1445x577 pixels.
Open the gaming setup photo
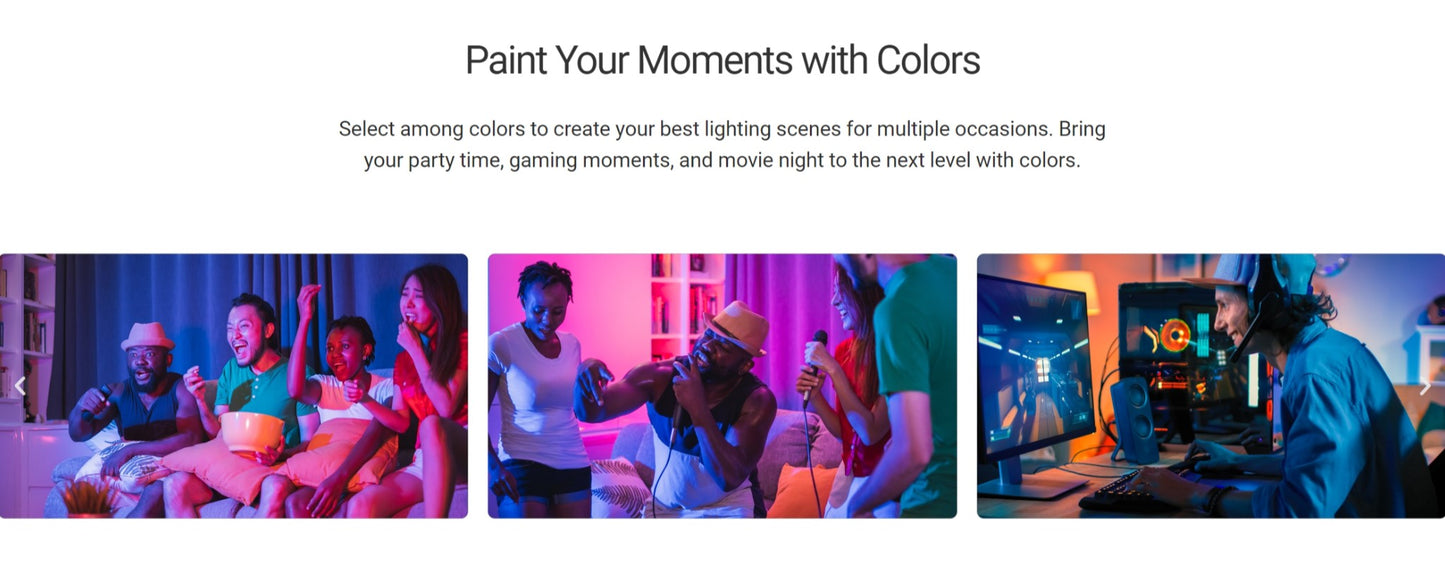coord(1210,385)
